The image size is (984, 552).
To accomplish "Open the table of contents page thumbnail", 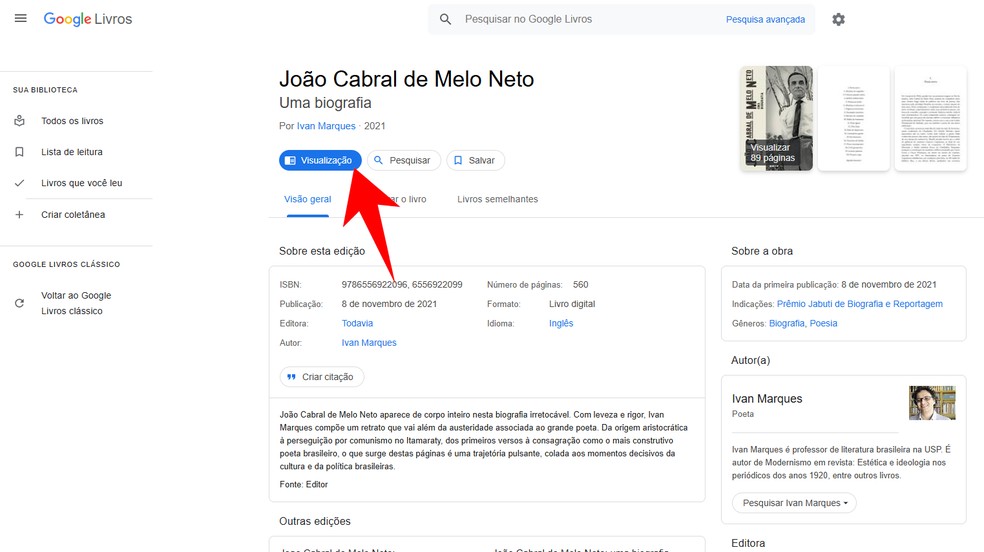I will 853,119.
